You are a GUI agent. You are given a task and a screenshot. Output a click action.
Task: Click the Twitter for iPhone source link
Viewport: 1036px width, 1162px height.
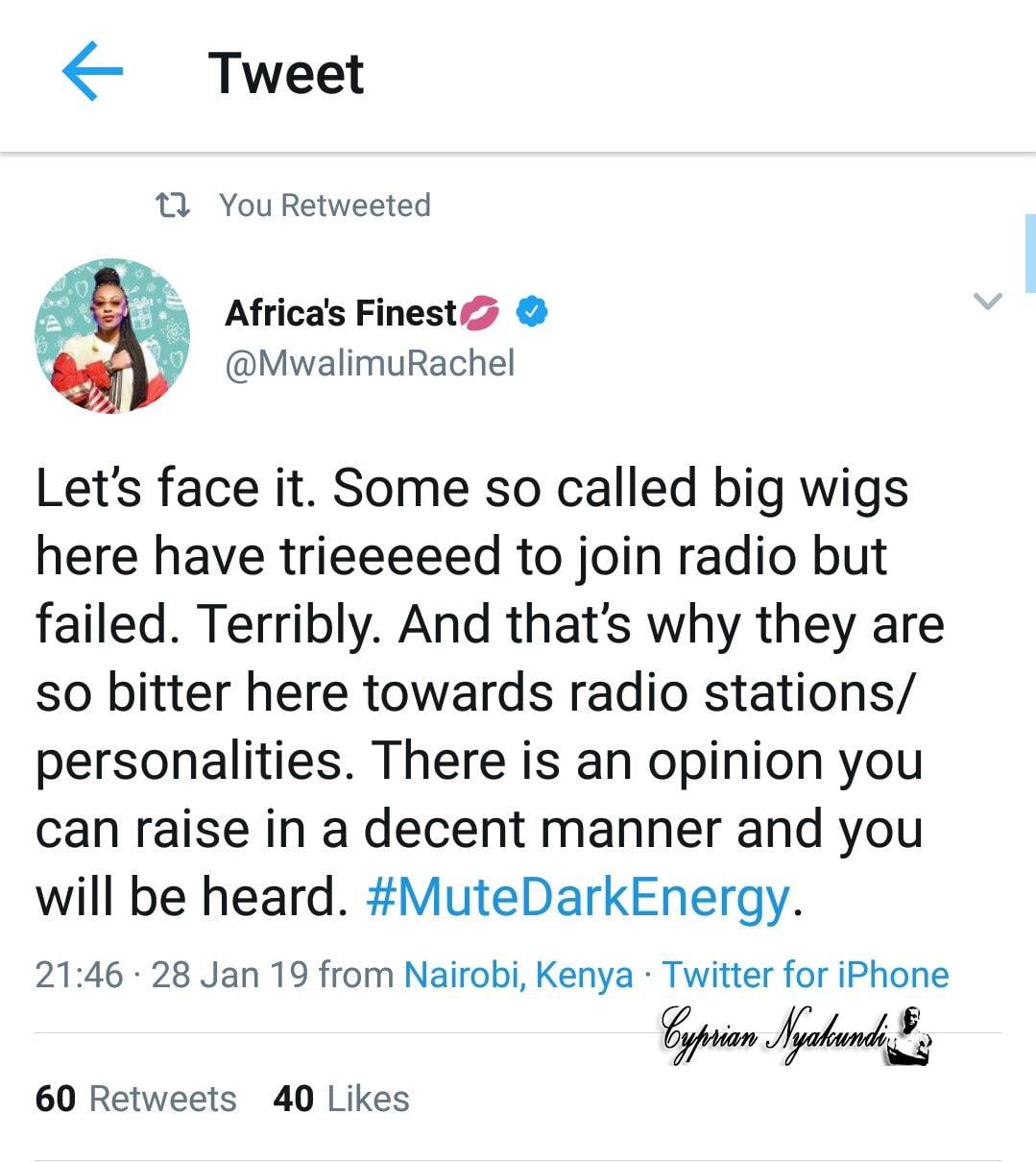pyautogui.click(x=805, y=975)
